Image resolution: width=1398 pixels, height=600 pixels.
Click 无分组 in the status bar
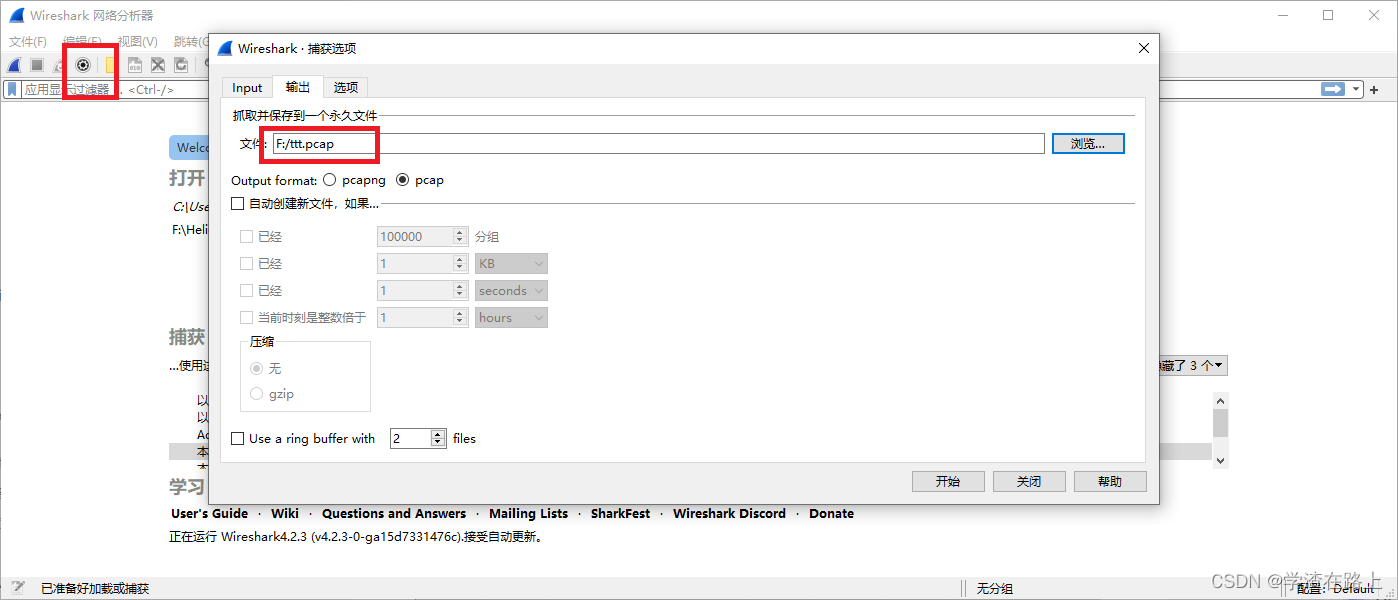coord(995,589)
